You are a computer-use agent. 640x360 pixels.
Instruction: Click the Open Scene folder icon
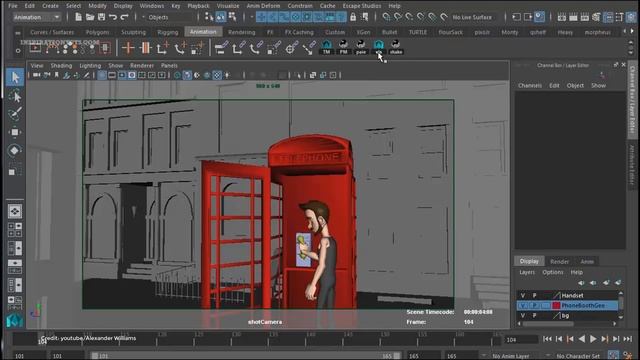click(x=90, y=17)
